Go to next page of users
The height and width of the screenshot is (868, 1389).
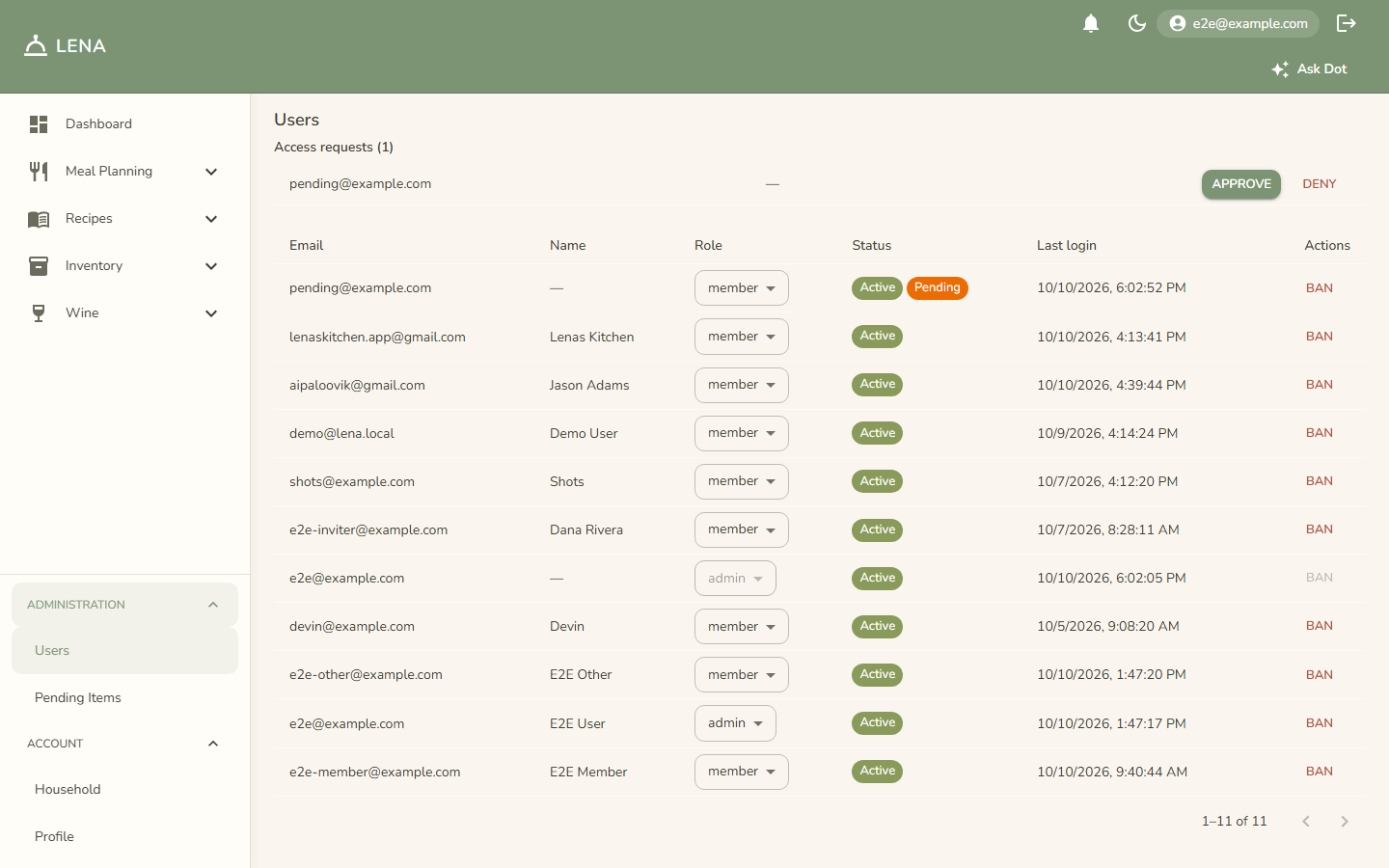click(1345, 822)
